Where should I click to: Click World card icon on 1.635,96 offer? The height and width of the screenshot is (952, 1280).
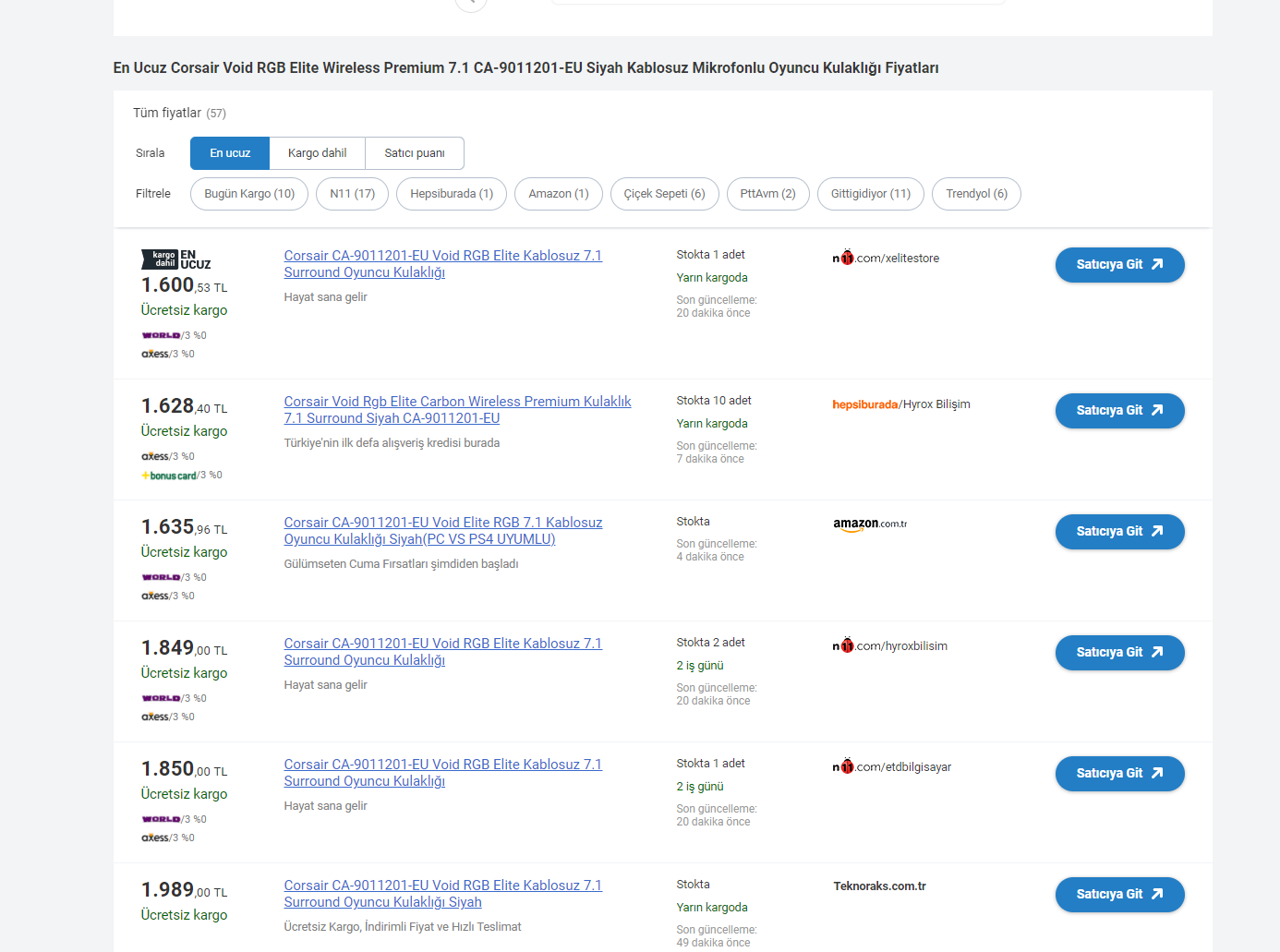(x=161, y=578)
